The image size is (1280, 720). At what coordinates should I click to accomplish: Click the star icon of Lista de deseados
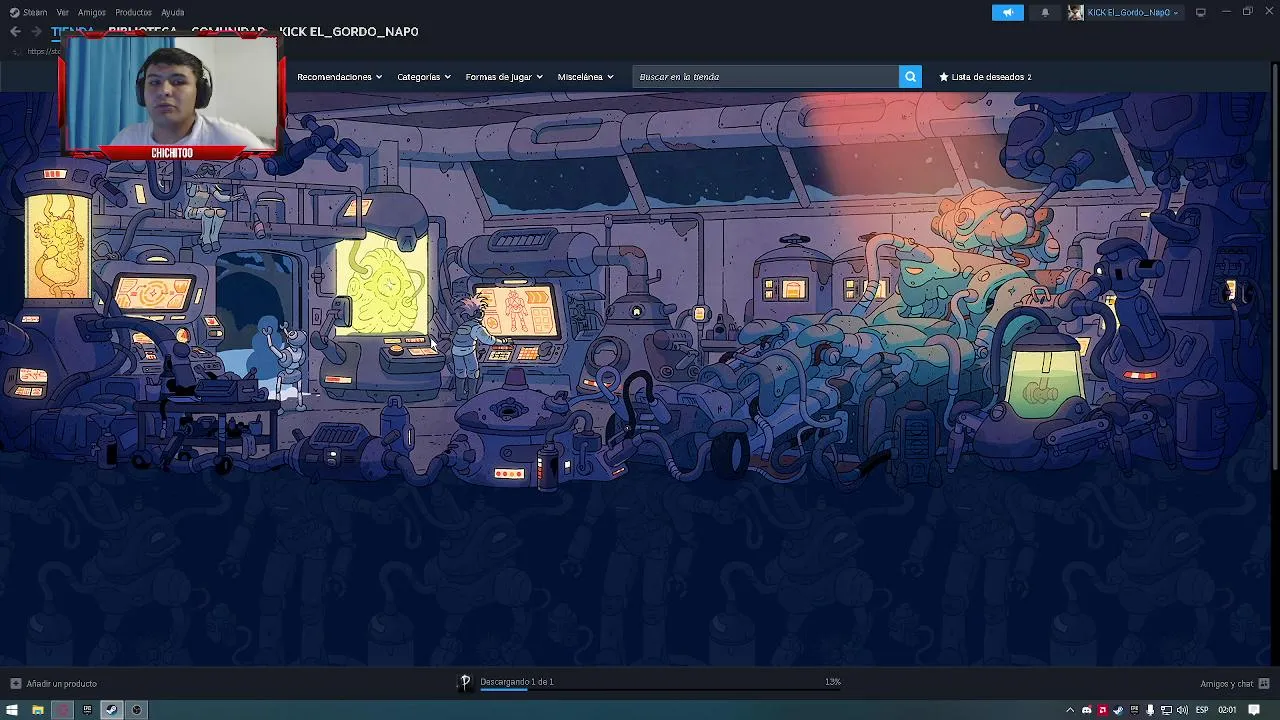point(943,77)
